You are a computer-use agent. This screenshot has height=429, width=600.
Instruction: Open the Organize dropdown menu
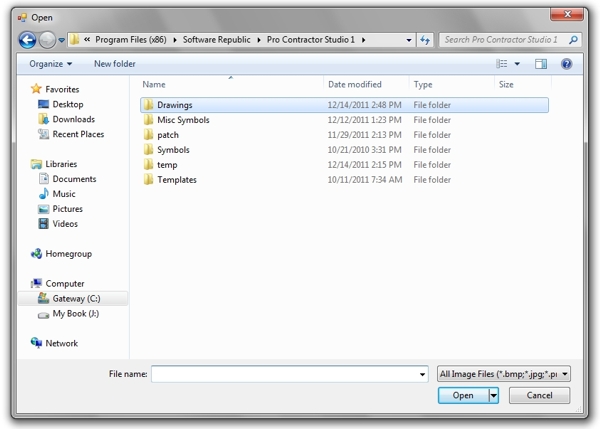[50, 64]
